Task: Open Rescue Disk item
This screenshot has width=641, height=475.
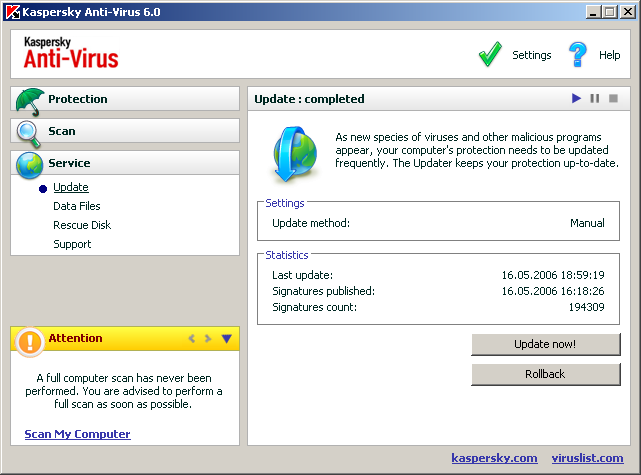Action: coord(82,225)
